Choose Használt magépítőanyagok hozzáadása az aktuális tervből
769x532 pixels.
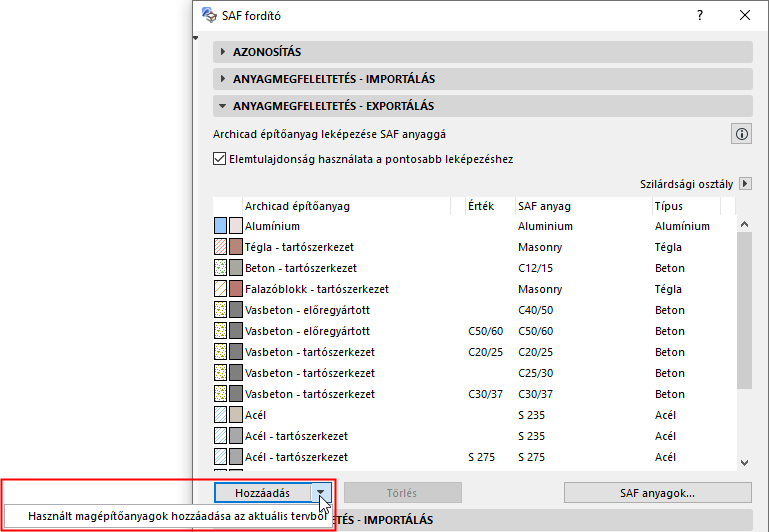point(169,516)
